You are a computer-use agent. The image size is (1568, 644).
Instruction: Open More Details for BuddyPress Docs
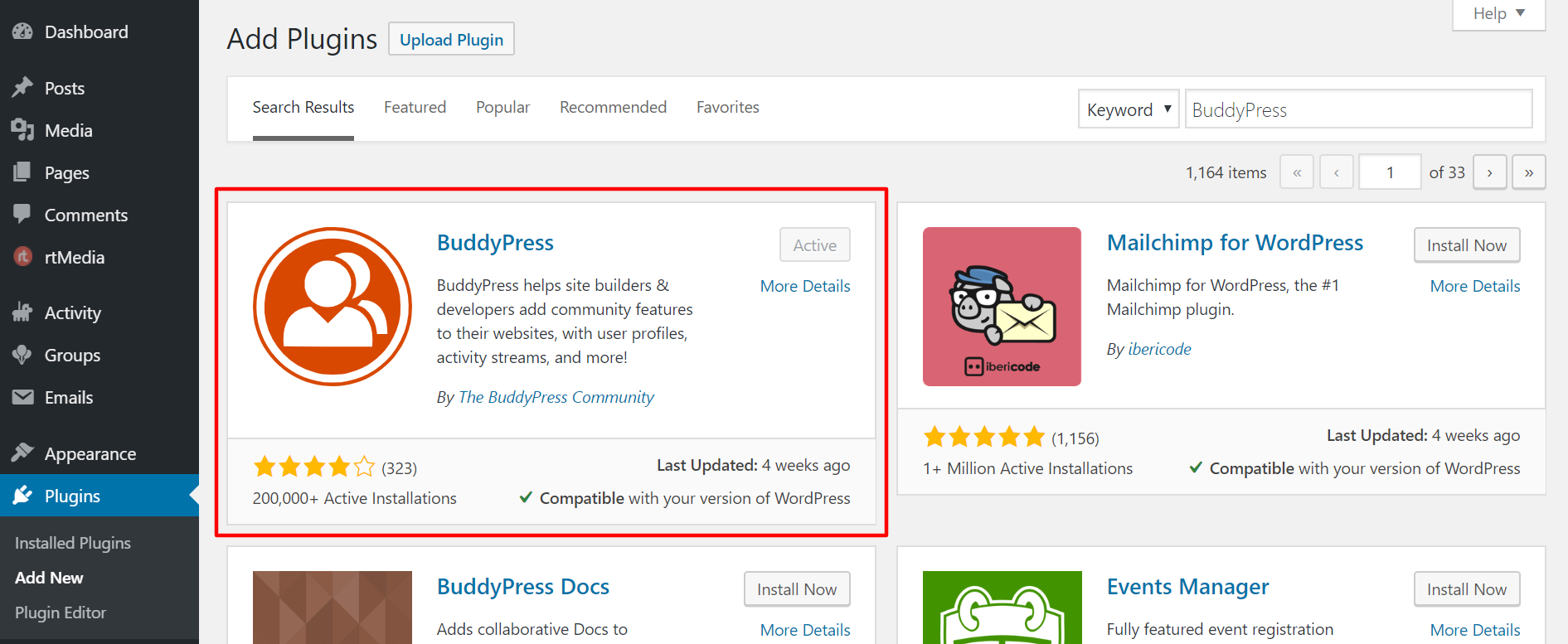[805, 630]
